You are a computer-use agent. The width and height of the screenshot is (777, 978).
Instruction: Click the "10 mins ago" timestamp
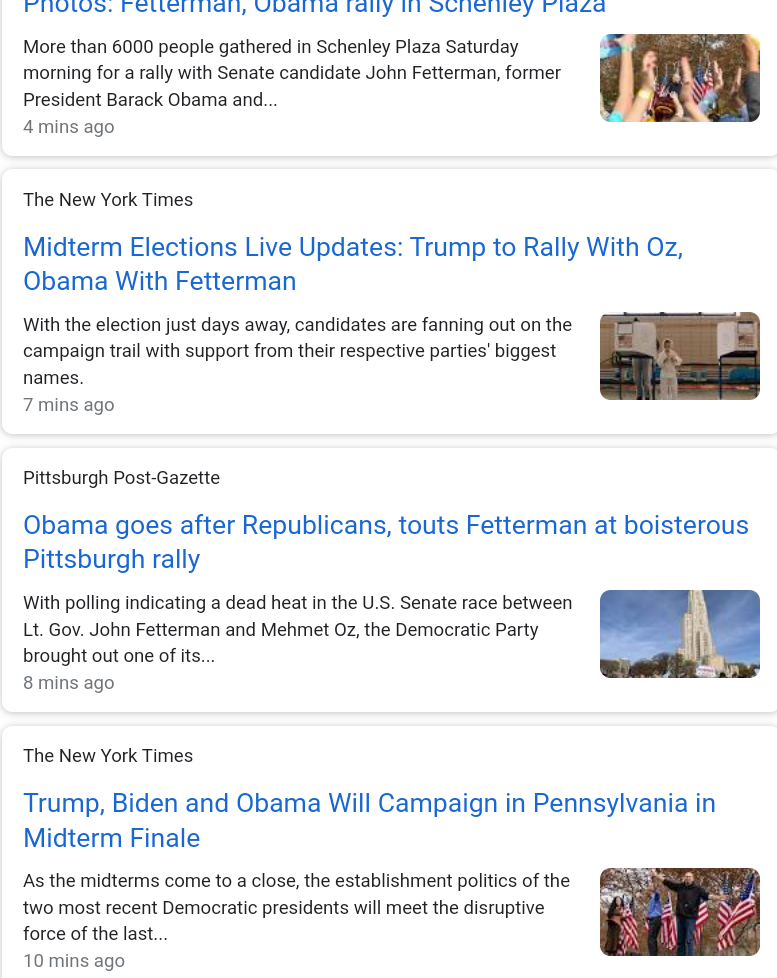(x=74, y=961)
